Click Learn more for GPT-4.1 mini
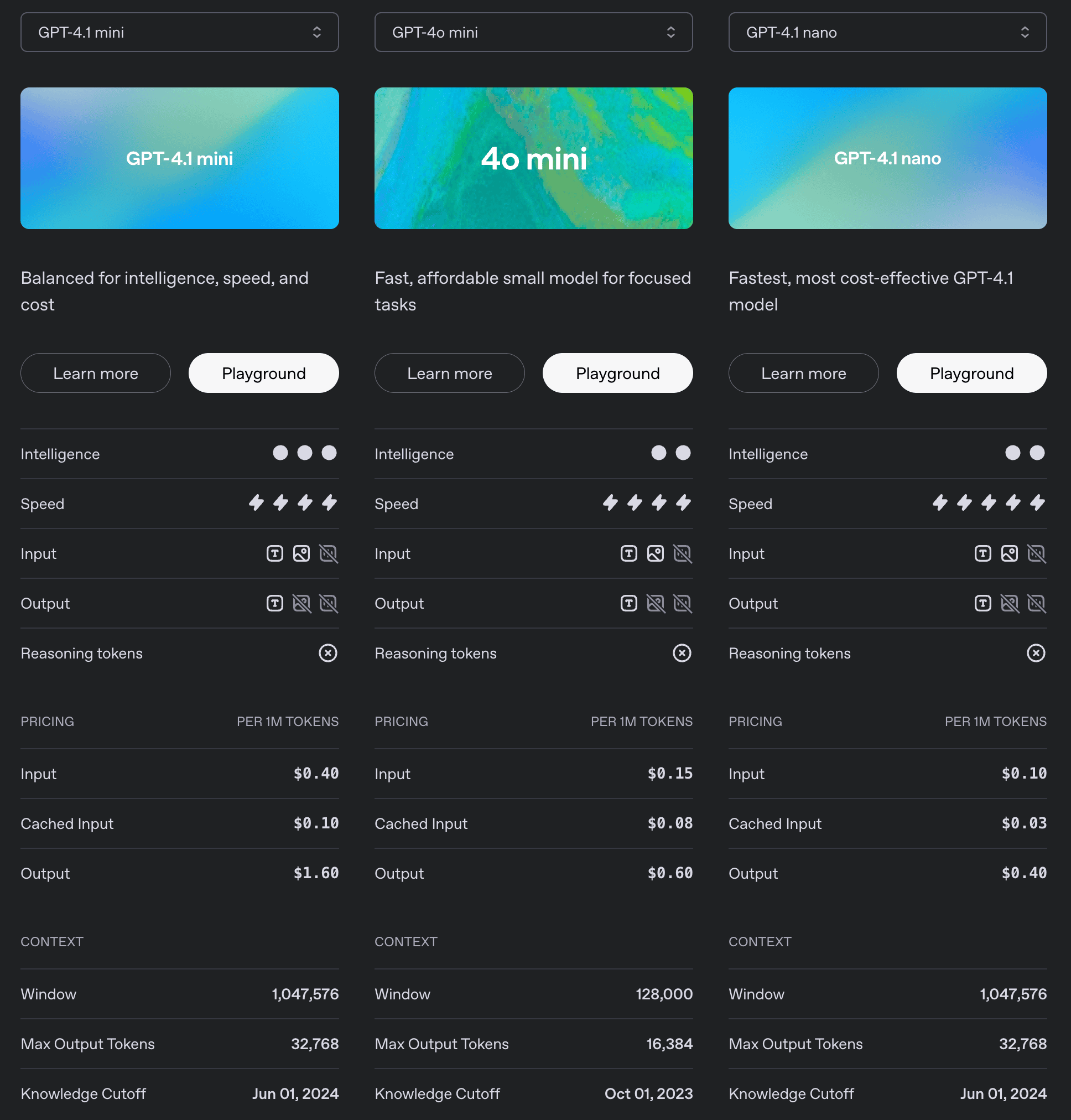The width and height of the screenshot is (1071, 1120). coord(95,373)
